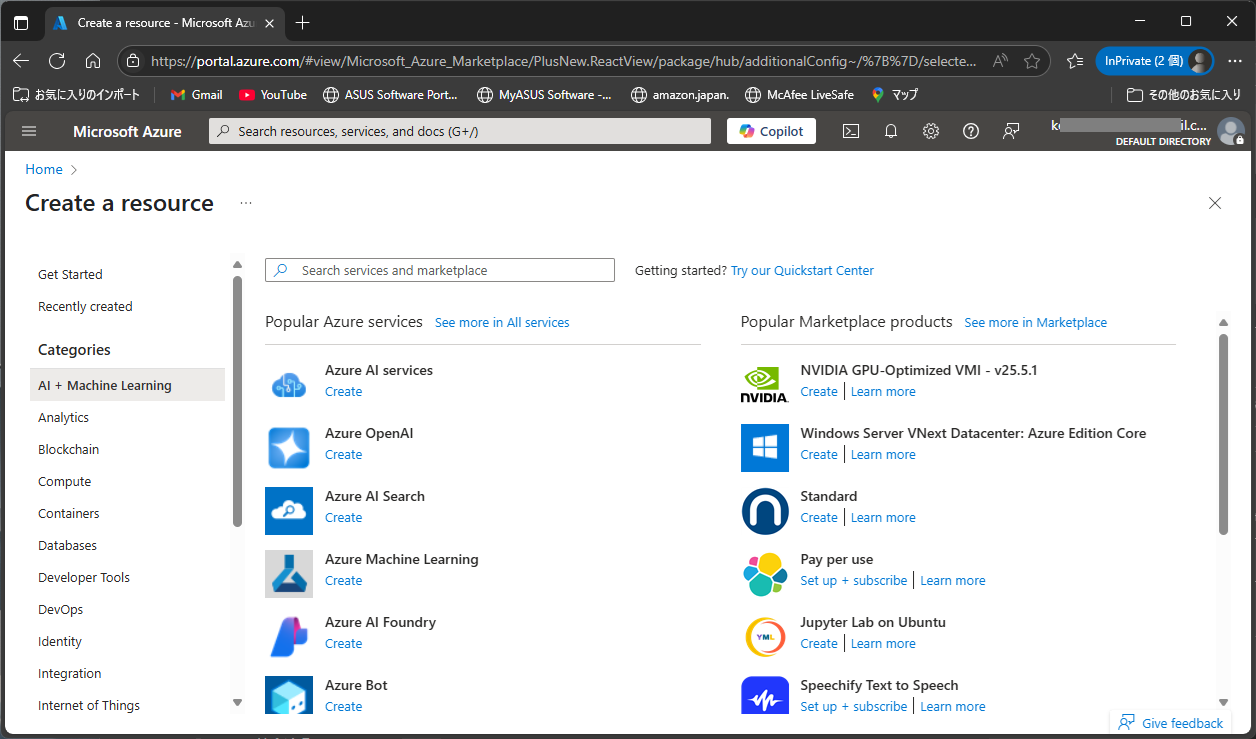Image resolution: width=1256 pixels, height=739 pixels.
Task: Focus the Search resources, services, and docs box
Action: pos(460,131)
